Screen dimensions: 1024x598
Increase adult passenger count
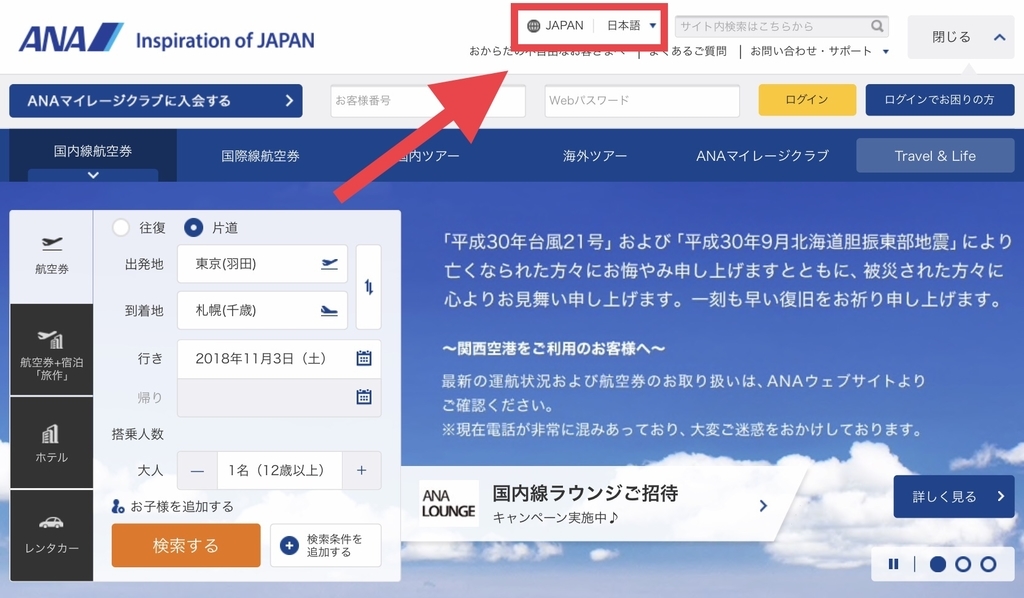(361, 471)
